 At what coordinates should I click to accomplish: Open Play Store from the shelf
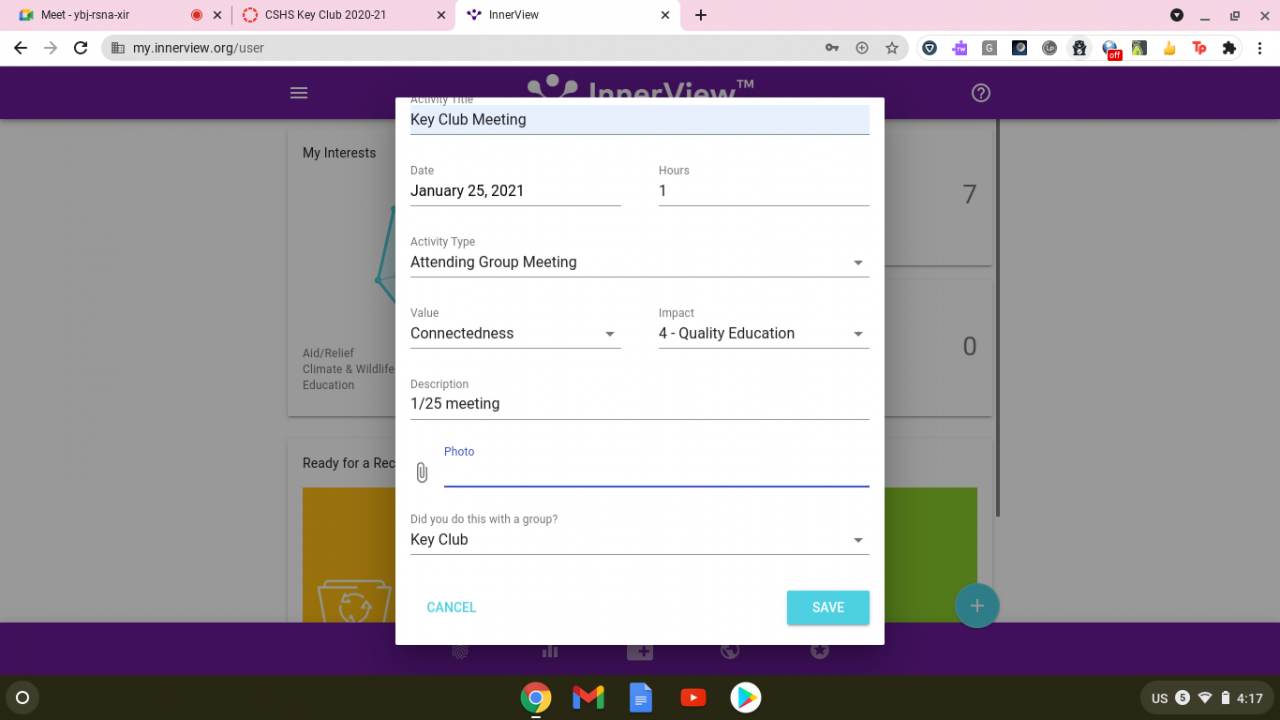coord(745,697)
